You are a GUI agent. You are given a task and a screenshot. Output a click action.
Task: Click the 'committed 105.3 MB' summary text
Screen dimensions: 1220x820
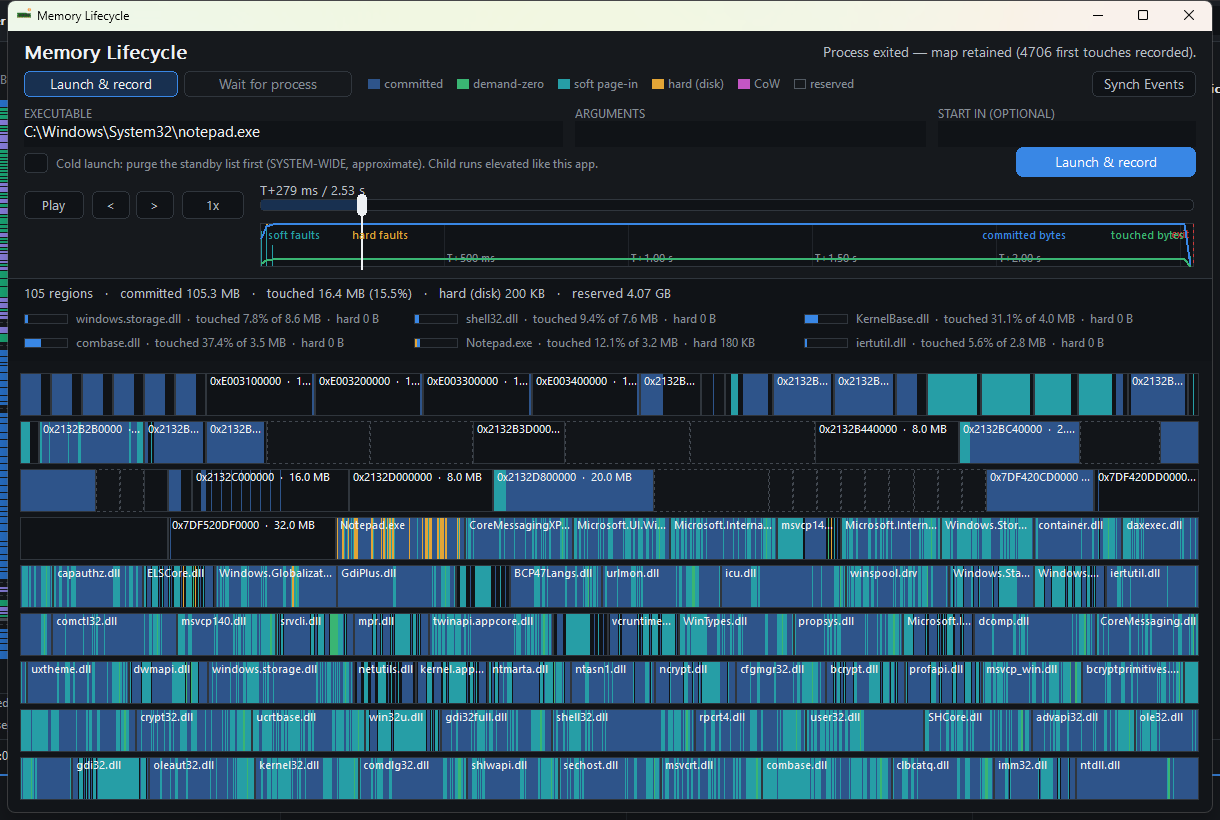[180, 294]
